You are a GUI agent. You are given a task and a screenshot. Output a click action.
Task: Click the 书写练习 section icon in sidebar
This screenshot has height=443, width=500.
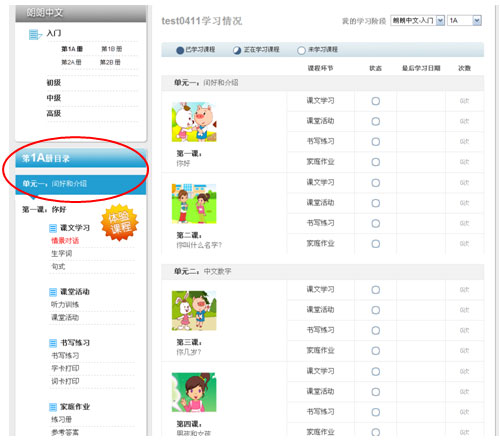point(53,343)
